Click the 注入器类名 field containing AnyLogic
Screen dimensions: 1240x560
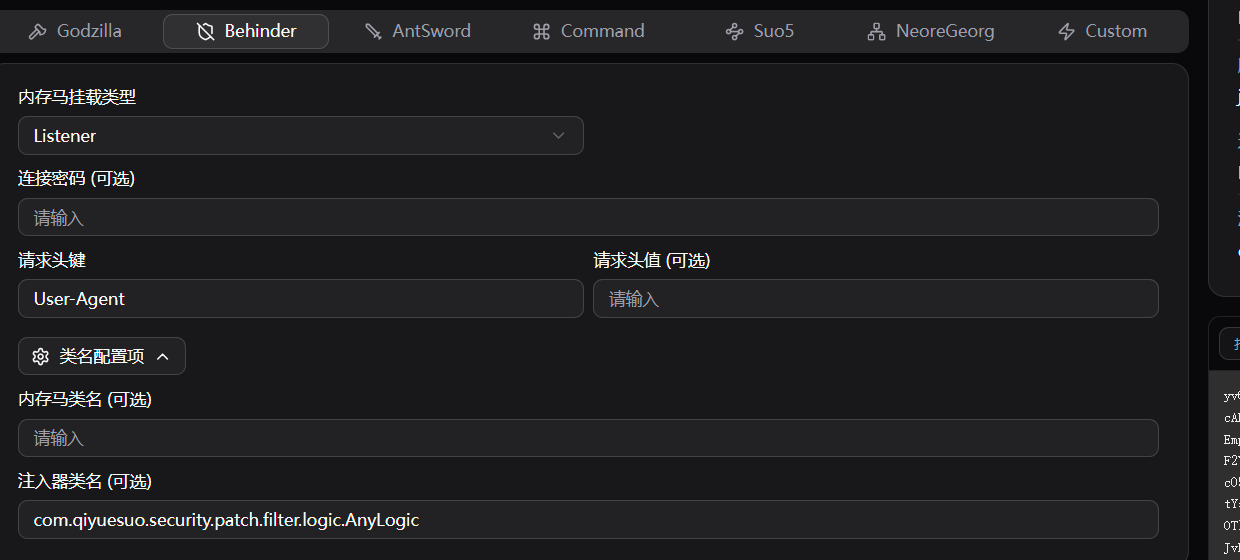click(x=588, y=520)
